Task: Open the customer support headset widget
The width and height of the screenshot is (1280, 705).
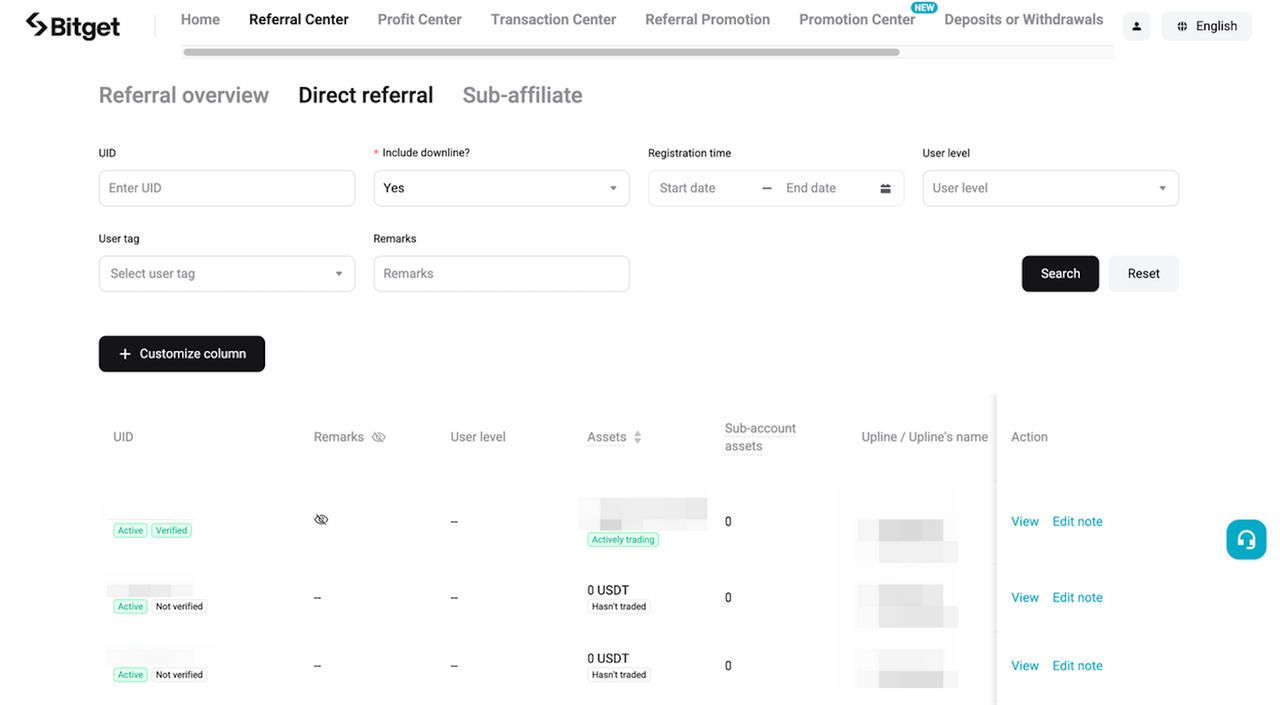Action: click(1246, 539)
